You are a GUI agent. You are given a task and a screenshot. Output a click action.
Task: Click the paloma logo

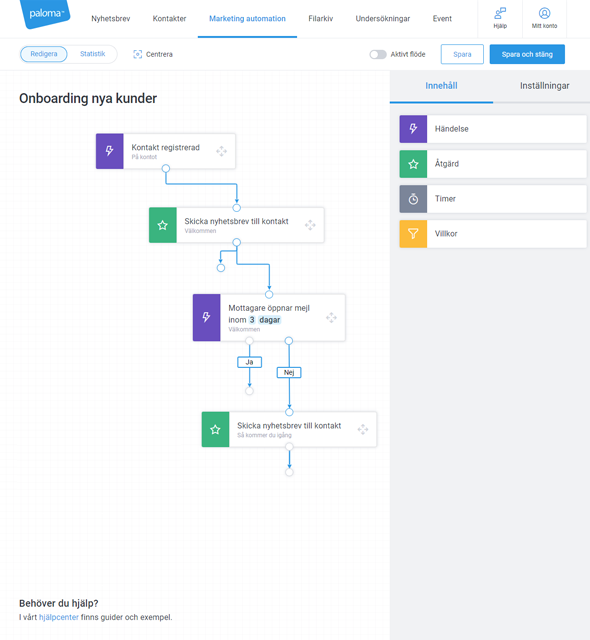(45, 14)
